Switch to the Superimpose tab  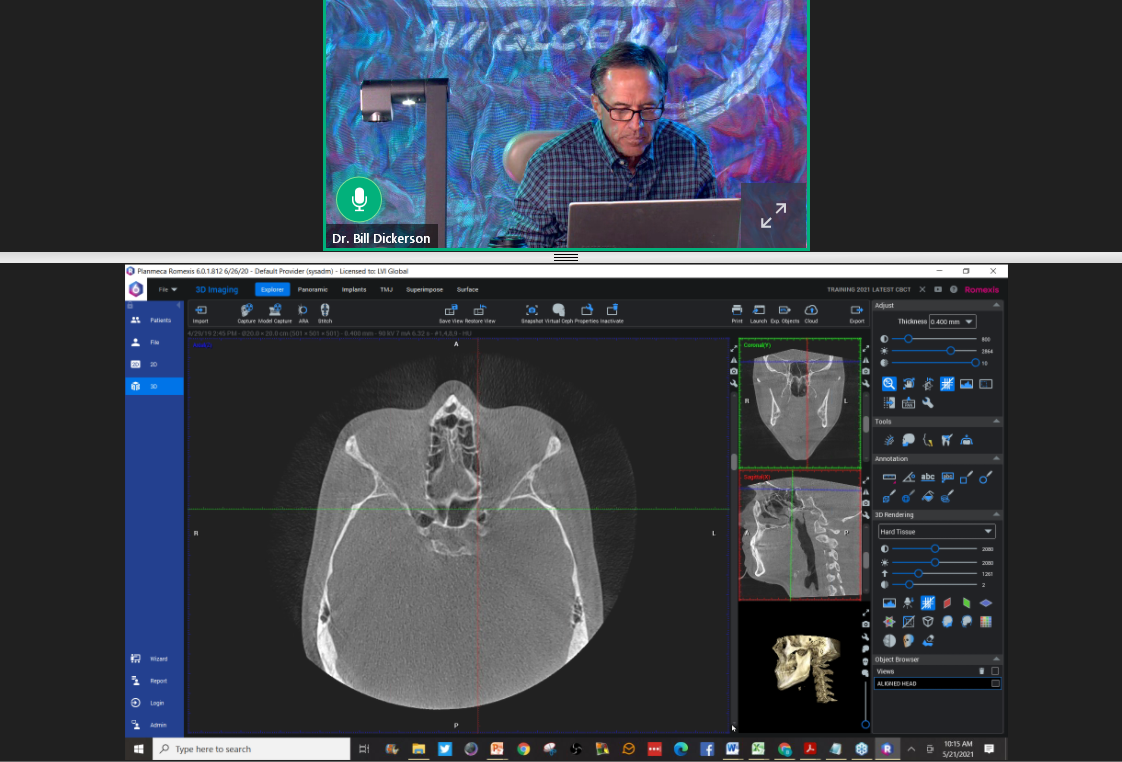click(424, 290)
